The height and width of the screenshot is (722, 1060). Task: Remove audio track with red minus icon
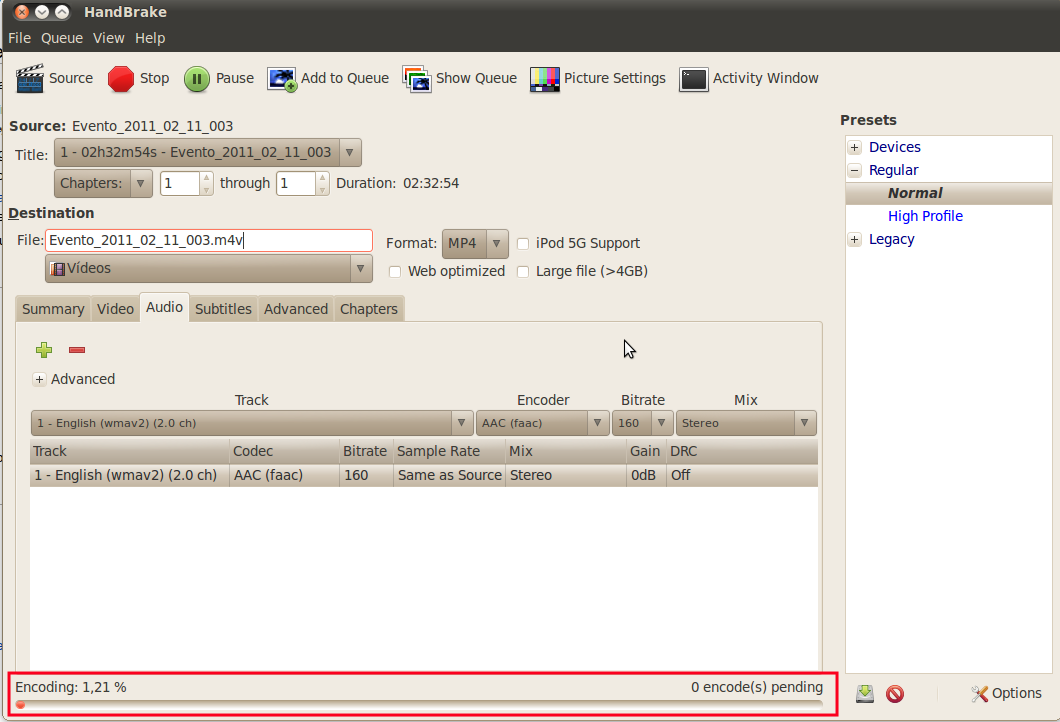coord(77,350)
